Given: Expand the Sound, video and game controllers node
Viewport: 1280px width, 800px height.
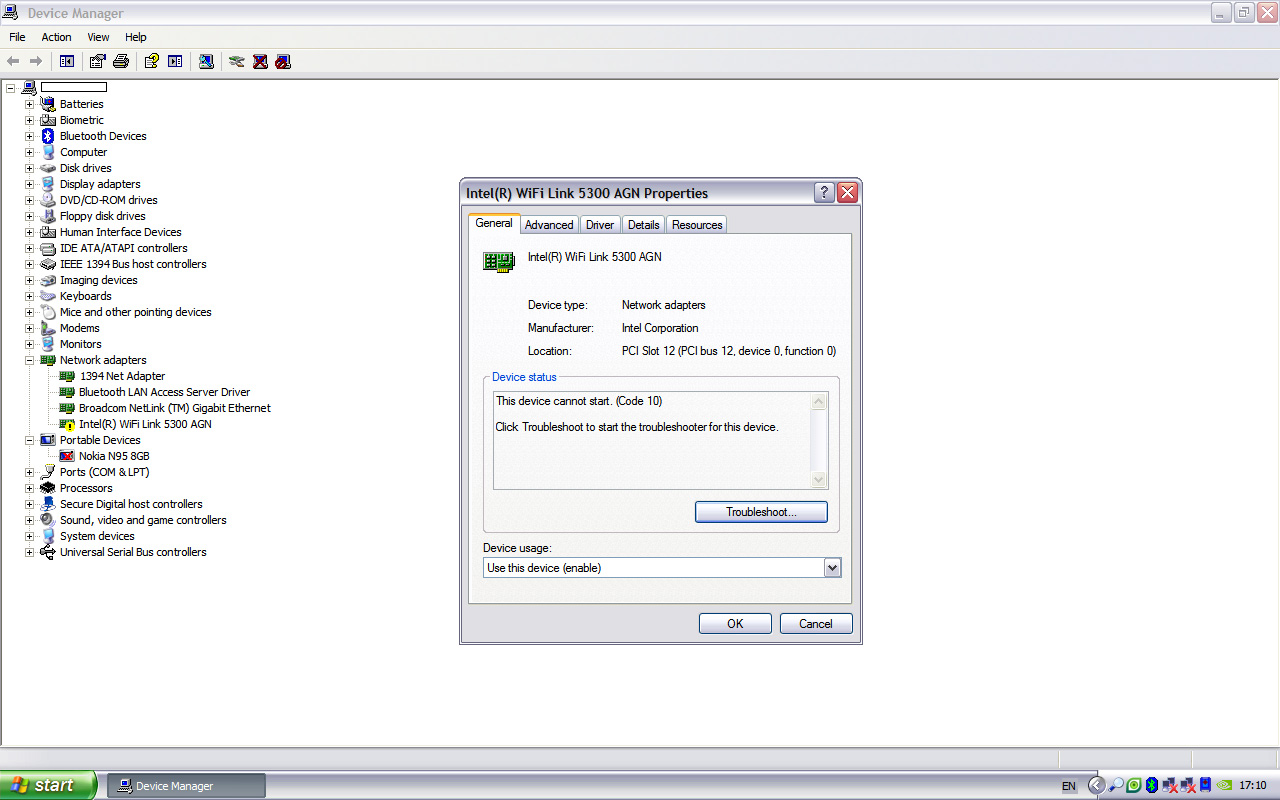Looking at the screenshot, I should click(x=29, y=520).
